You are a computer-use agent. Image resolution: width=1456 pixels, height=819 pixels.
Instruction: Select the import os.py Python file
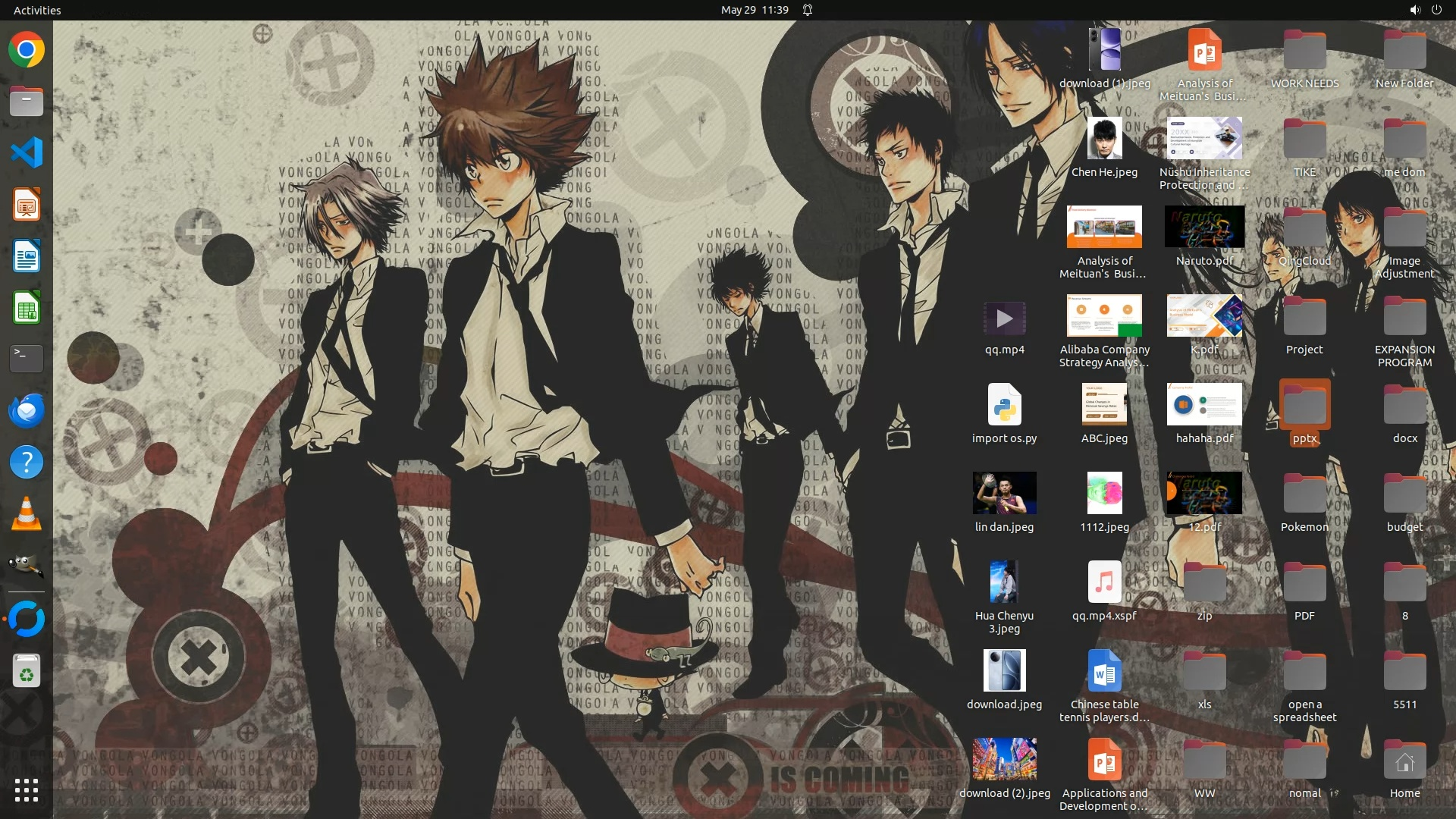(1004, 406)
